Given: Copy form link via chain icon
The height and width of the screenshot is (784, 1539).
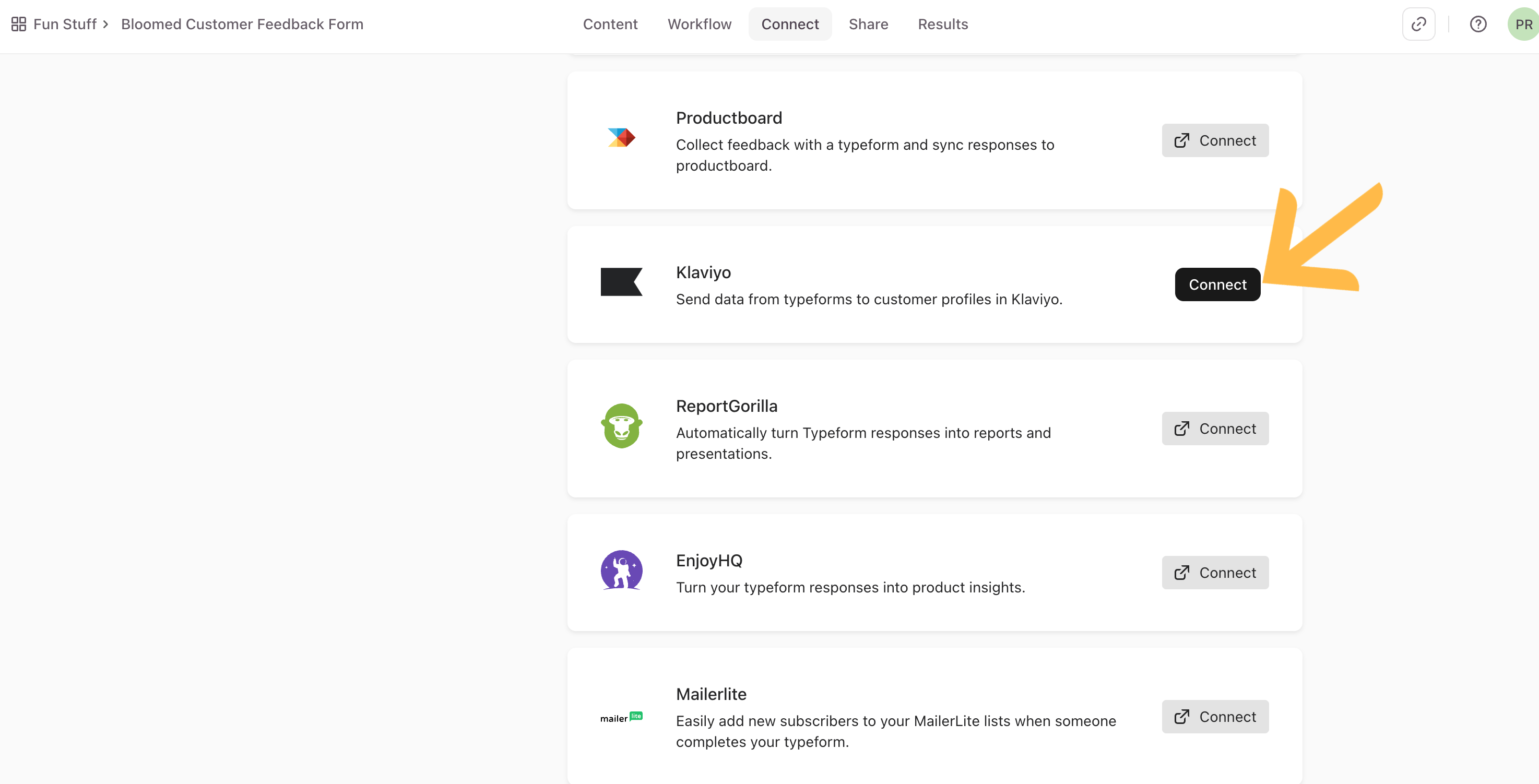Looking at the screenshot, I should (1418, 24).
